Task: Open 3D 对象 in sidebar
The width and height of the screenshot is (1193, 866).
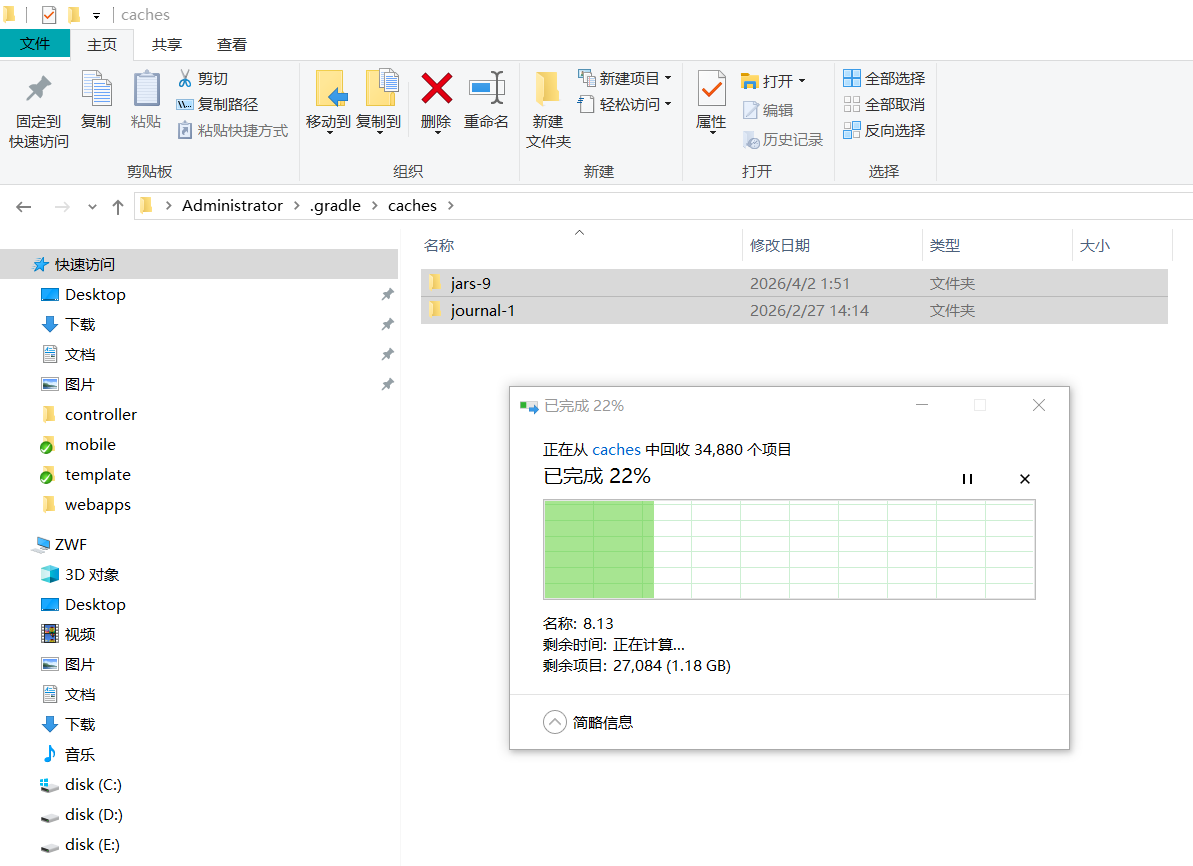Action: 91,575
